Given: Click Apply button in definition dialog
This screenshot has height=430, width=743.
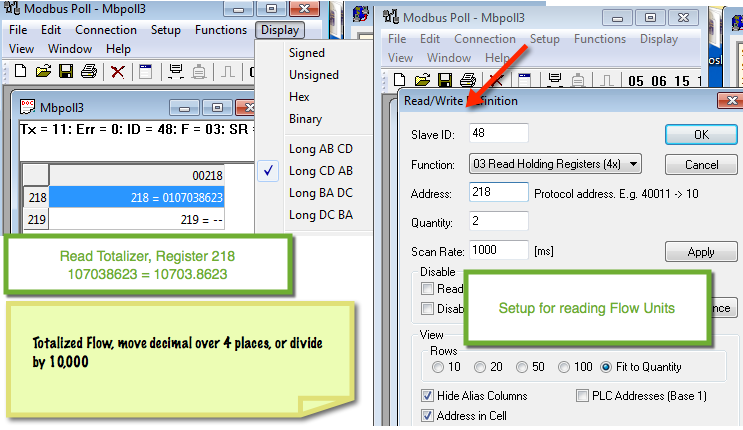Looking at the screenshot, I should 701,252.
